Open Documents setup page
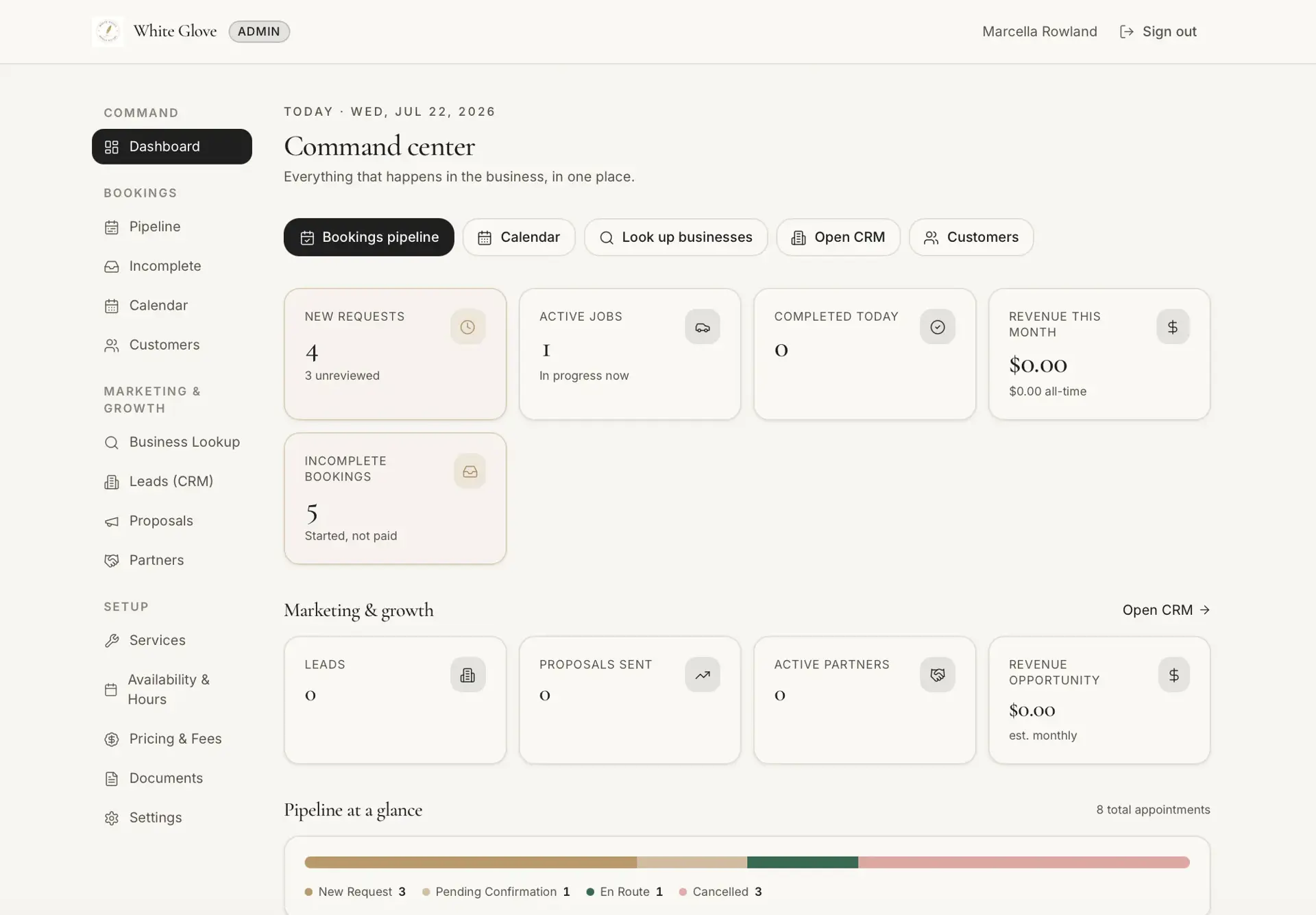Screen dimensions: 1316x915 [x=172, y=779]
